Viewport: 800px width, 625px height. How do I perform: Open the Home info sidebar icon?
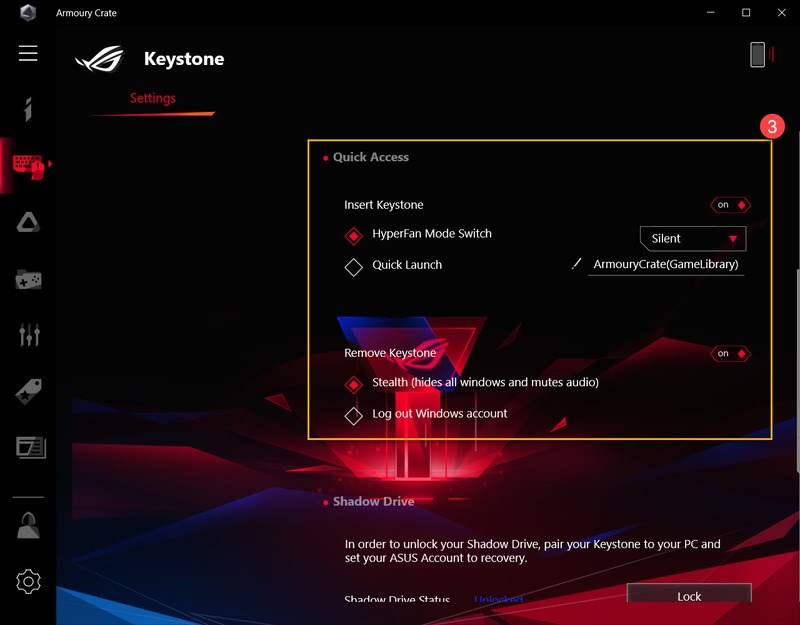click(x=28, y=109)
